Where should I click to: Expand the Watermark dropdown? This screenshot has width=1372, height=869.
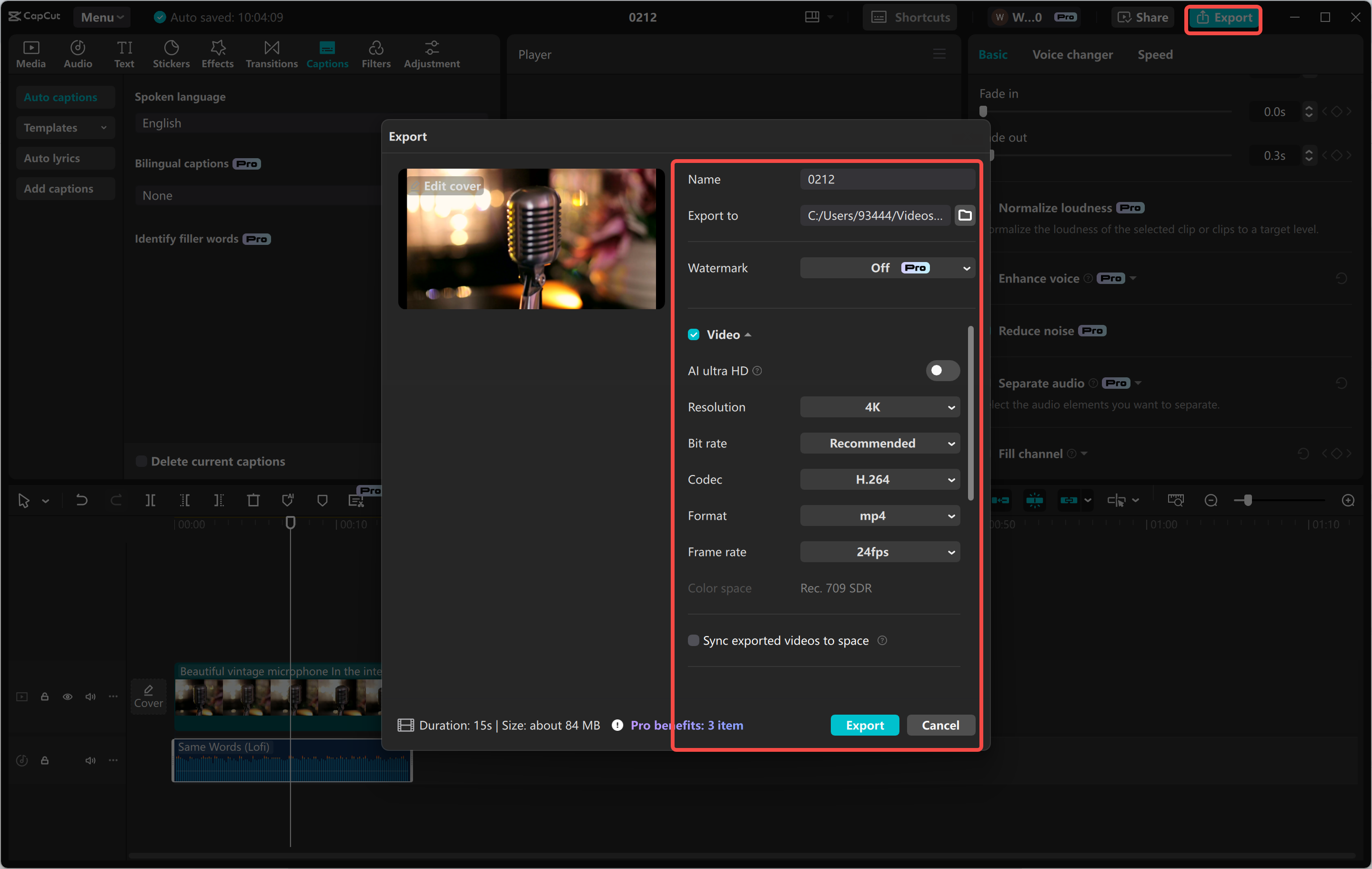coord(887,267)
